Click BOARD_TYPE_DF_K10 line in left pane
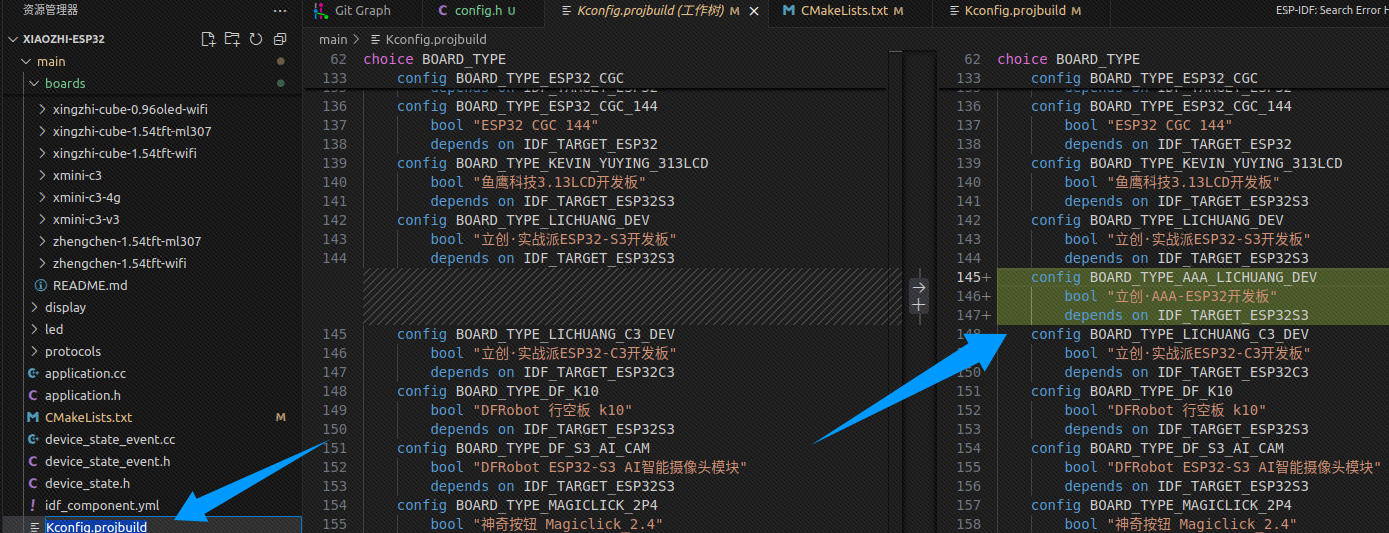1389x533 pixels. pyautogui.click(x=498, y=391)
